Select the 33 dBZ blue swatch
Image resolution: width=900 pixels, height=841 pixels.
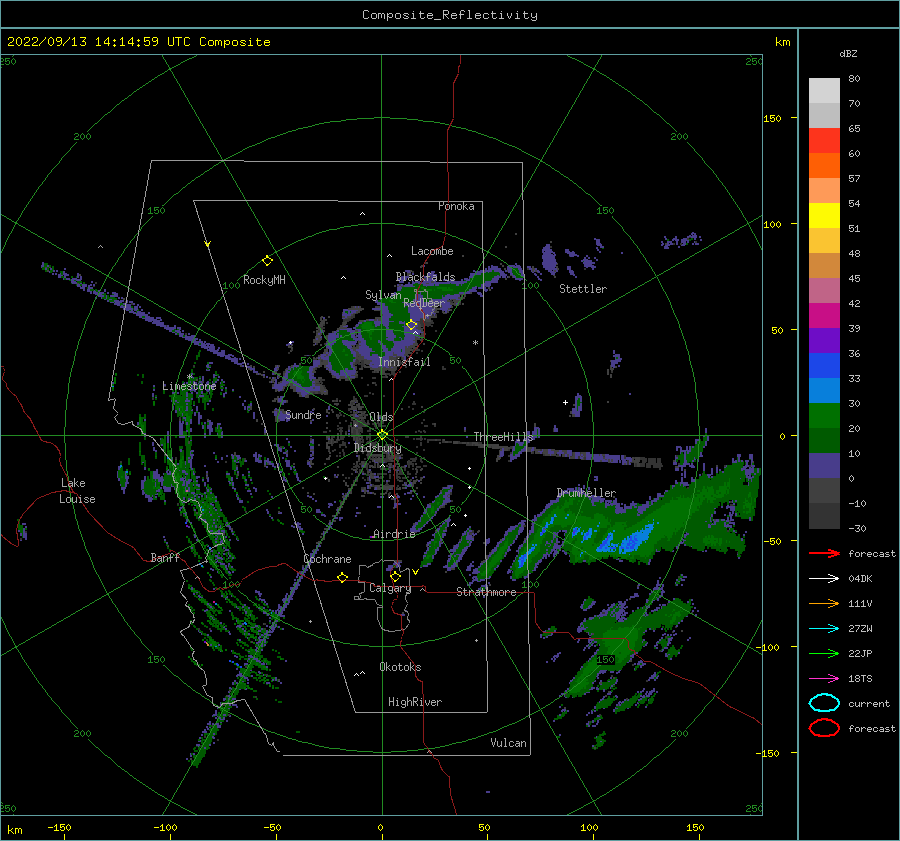pyautogui.click(x=824, y=390)
